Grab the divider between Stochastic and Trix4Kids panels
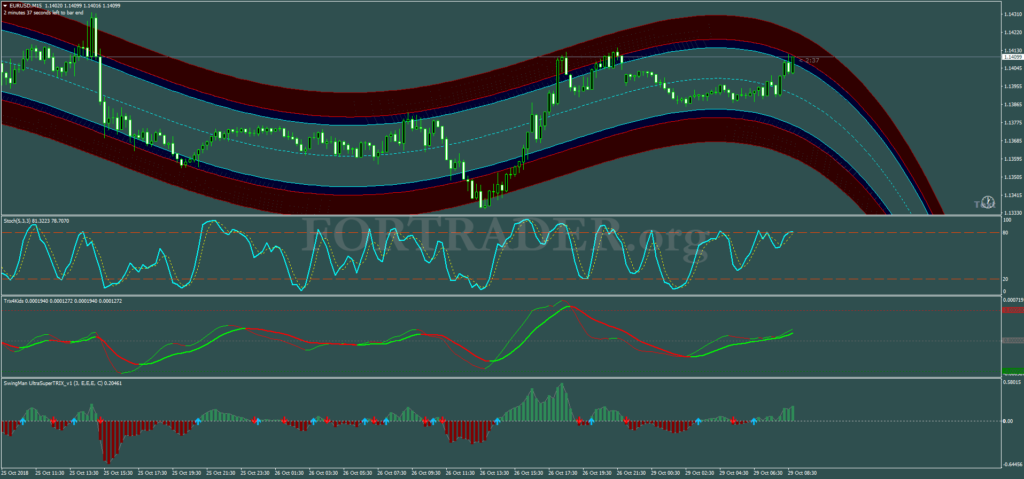Image resolution: width=1024 pixels, height=479 pixels. [x=500, y=295]
